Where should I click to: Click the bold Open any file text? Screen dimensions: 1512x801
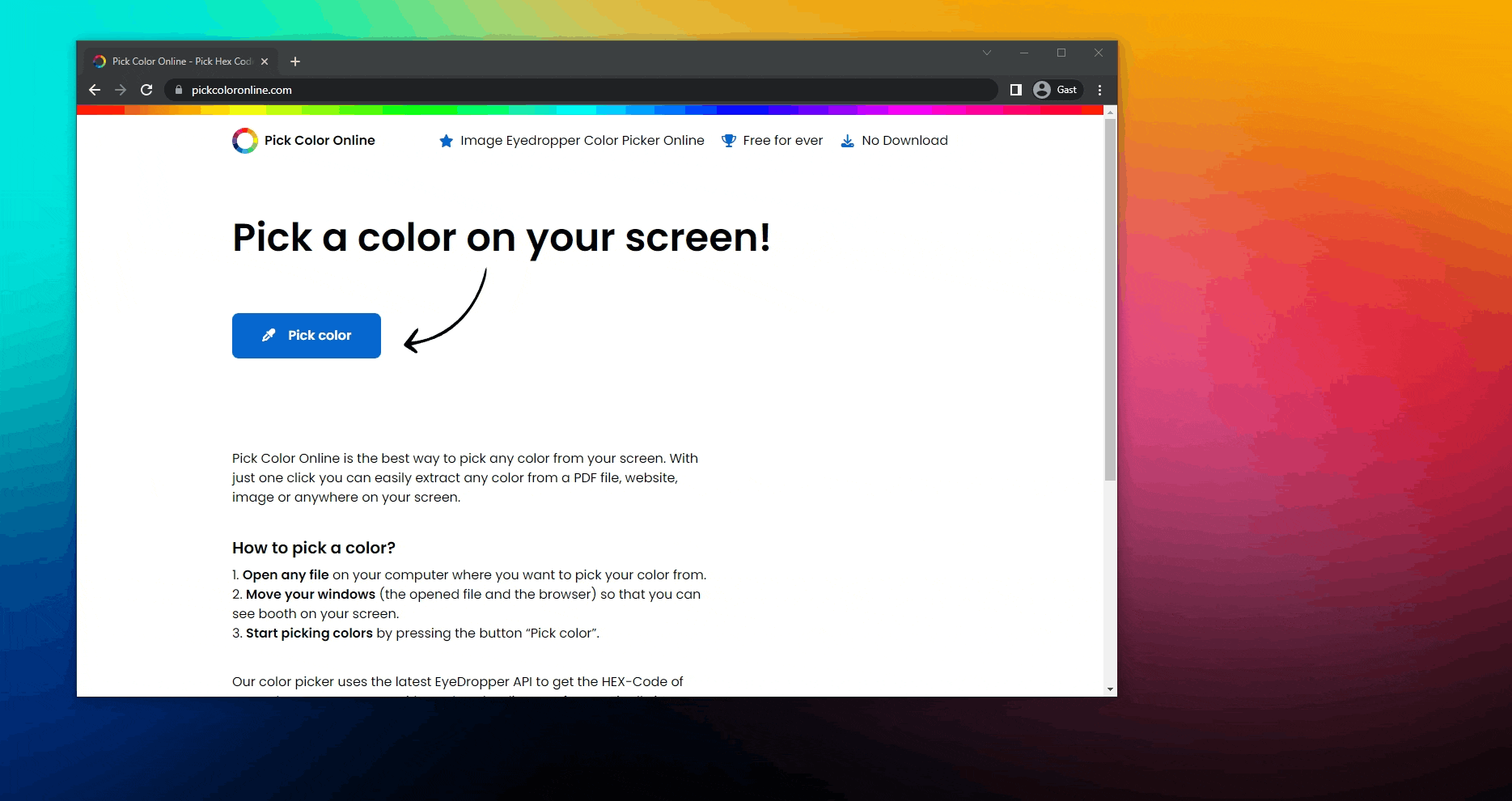coord(286,574)
